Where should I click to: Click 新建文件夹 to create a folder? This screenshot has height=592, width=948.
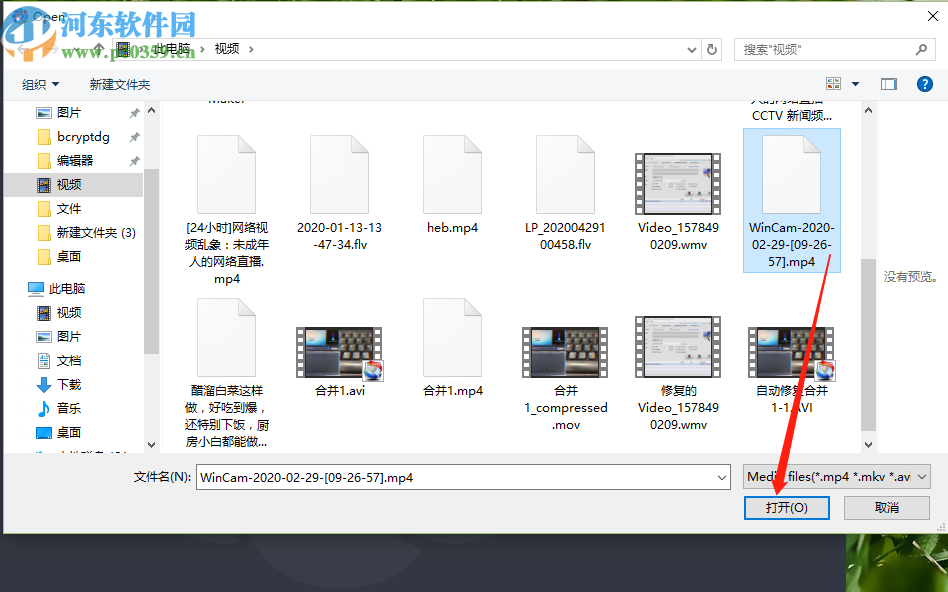(119, 84)
